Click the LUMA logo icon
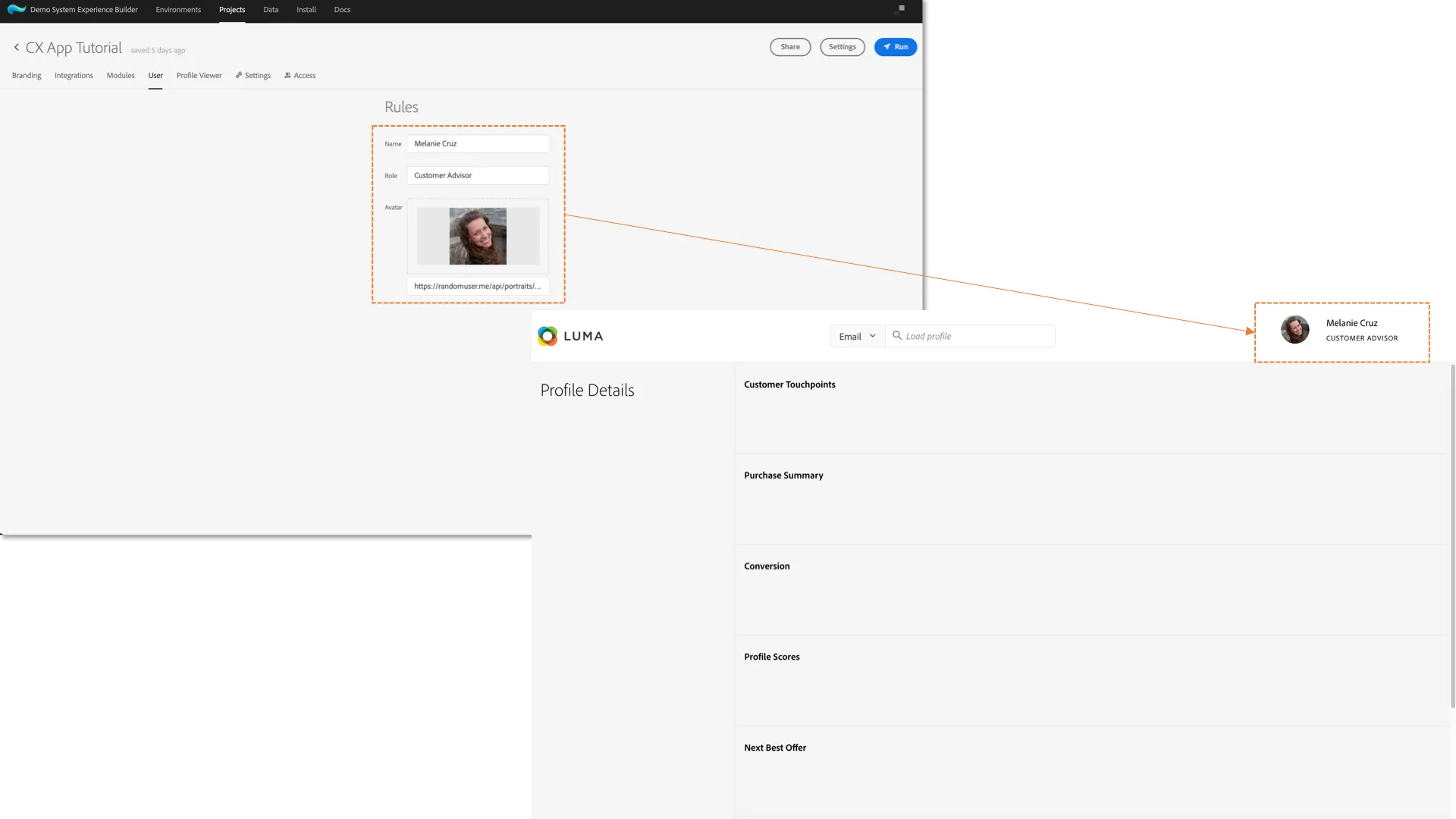Screen dimensions: 1456x819 548,336
